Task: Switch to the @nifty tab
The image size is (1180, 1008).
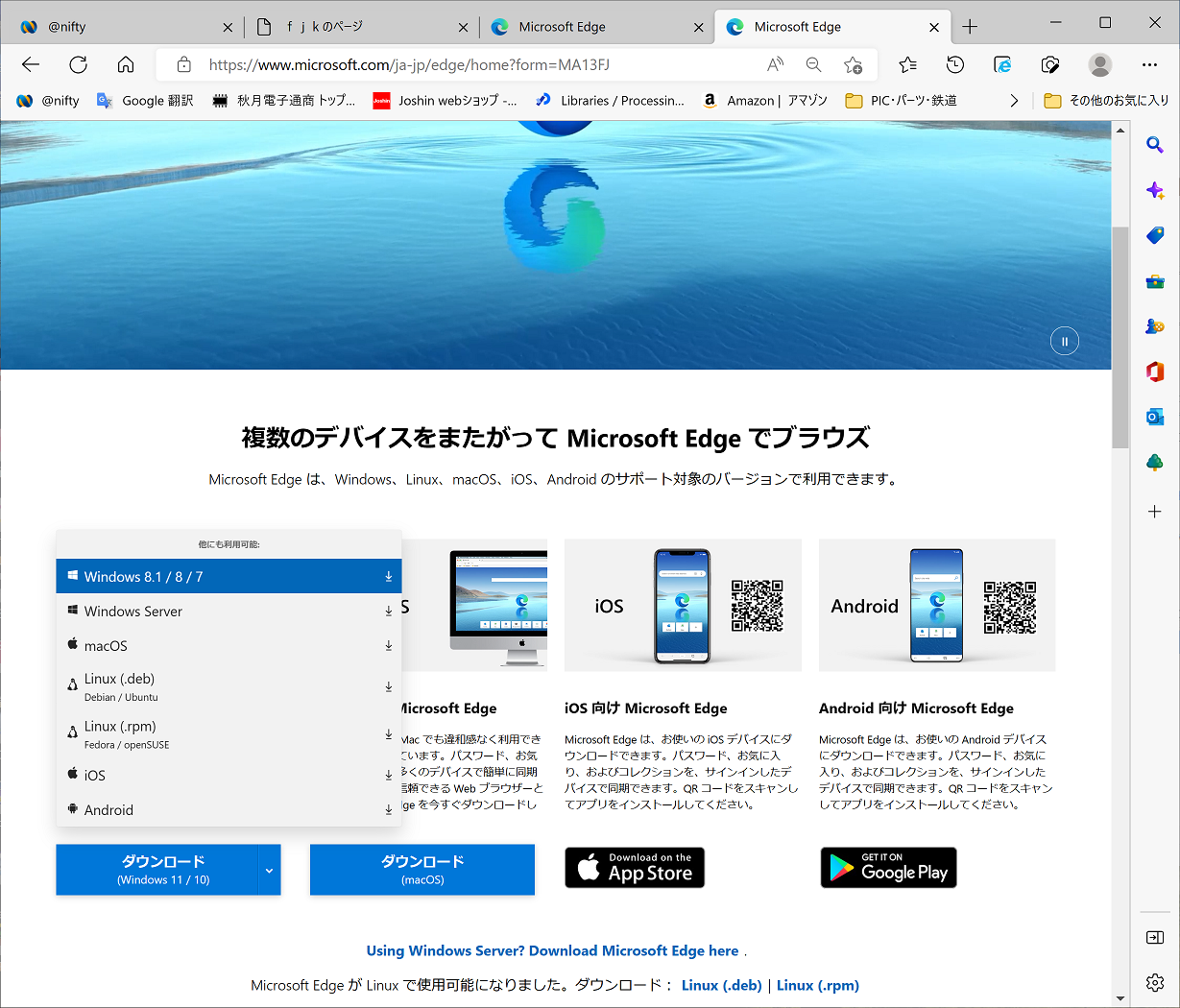Action: click(x=121, y=27)
